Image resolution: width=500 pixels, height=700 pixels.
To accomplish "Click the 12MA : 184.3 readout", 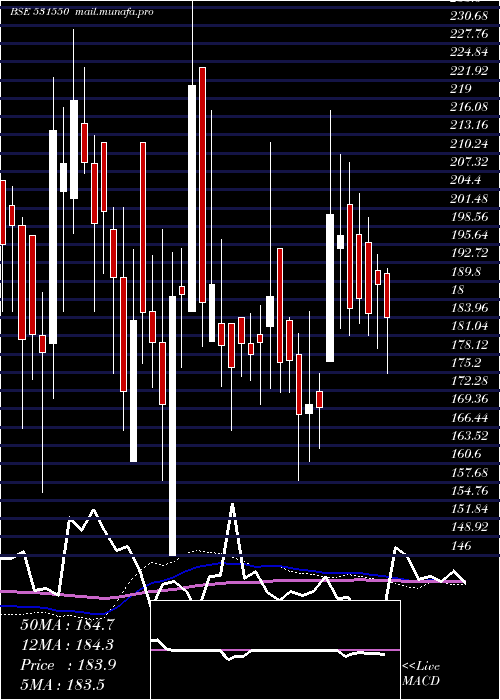I will (x=67, y=645).
